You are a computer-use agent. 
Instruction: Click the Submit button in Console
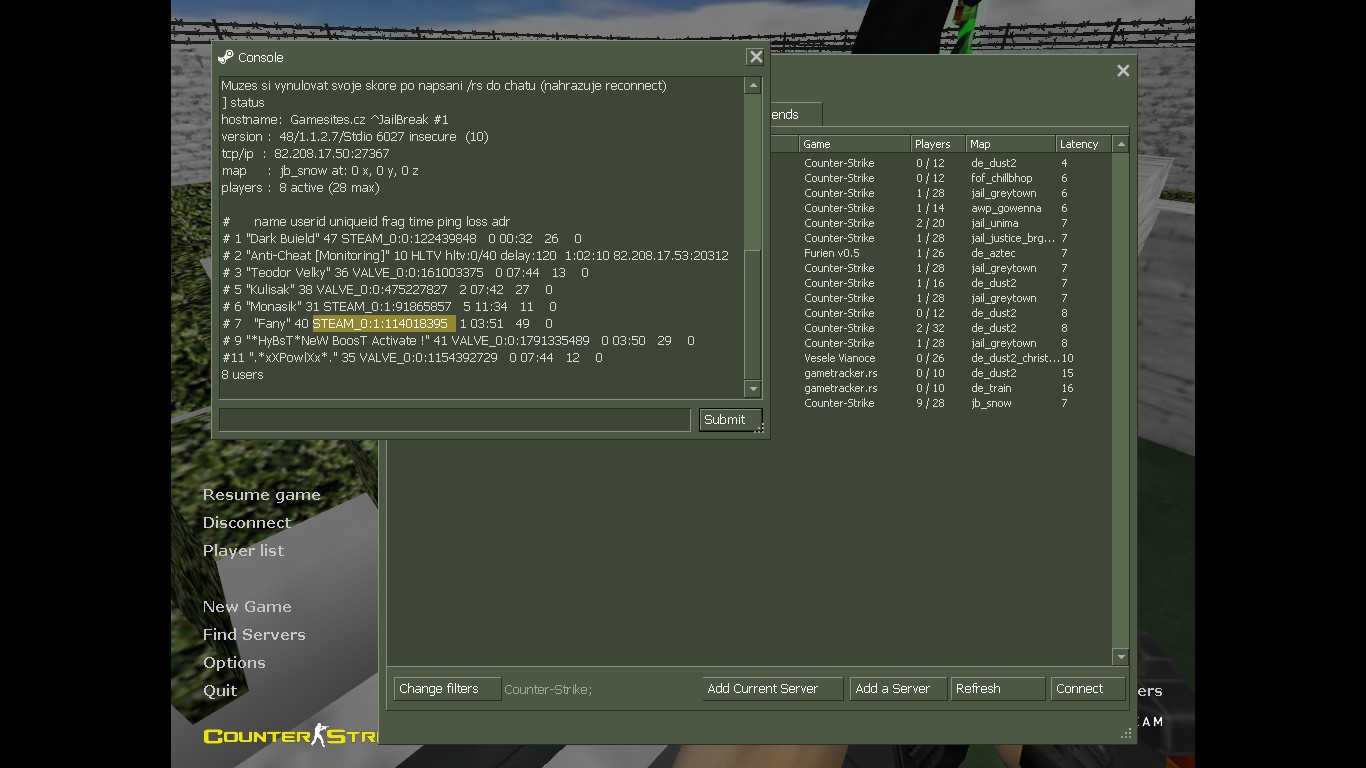click(x=730, y=420)
